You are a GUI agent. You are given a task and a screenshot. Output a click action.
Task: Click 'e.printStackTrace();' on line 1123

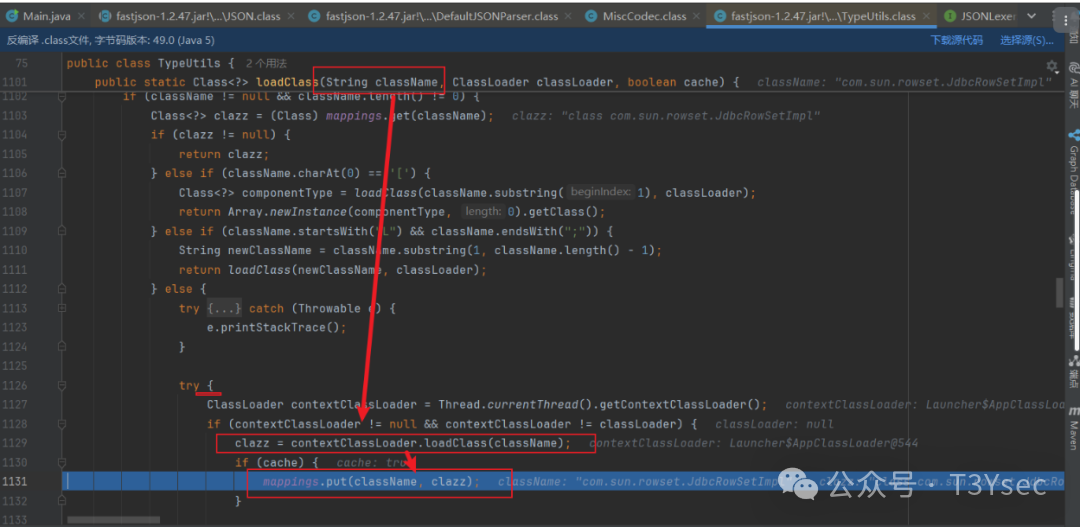tap(276, 327)
